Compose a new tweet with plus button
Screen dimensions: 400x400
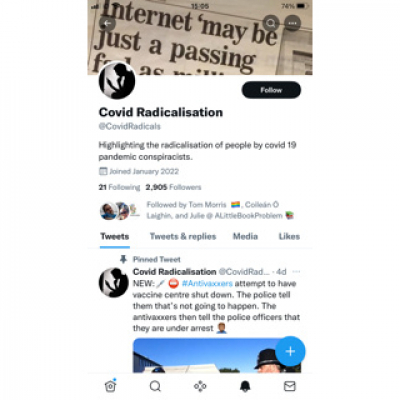coord(290,351)
